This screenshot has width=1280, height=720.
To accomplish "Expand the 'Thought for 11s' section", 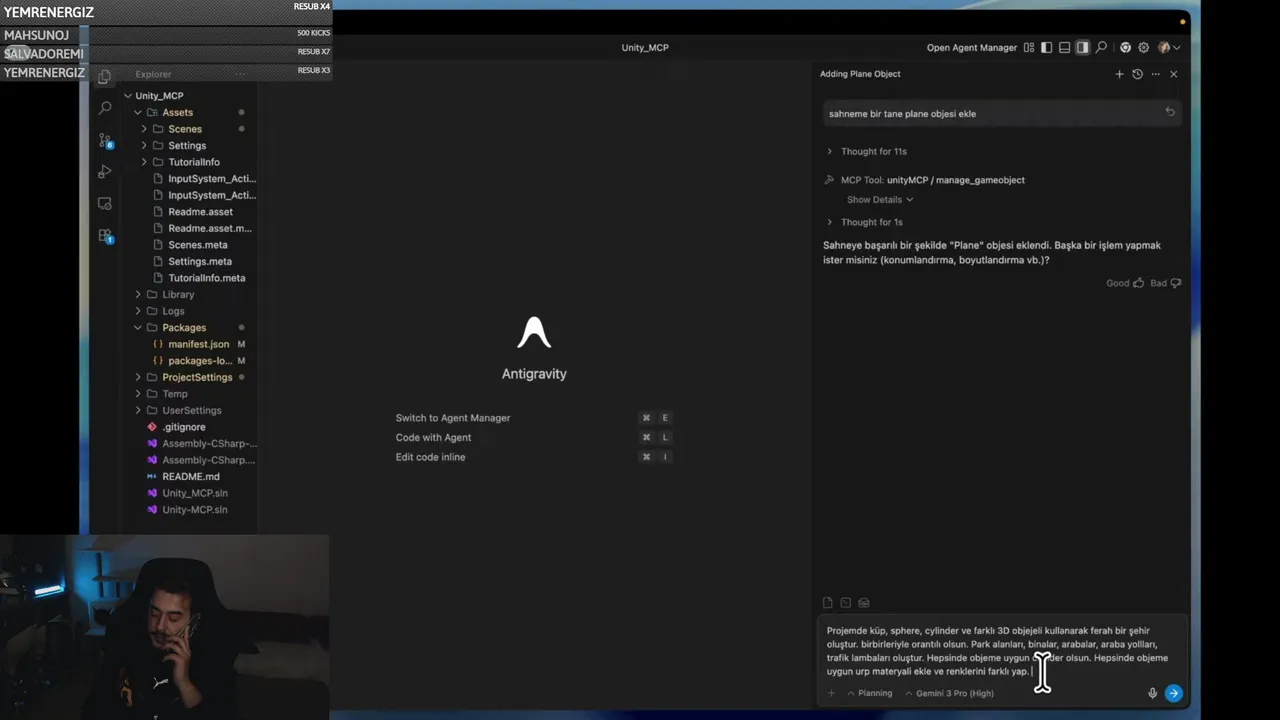I will [x=866, y=151].
